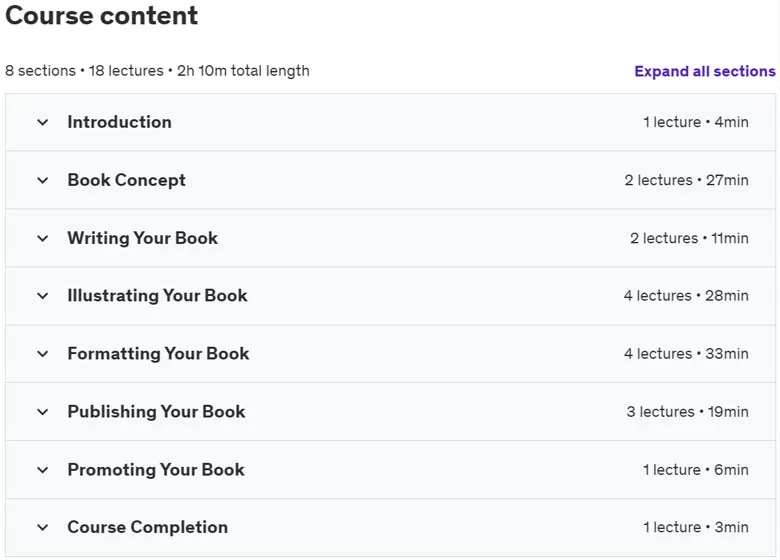
Task: Open the Course Completion section heading
Action: (148, 527)
